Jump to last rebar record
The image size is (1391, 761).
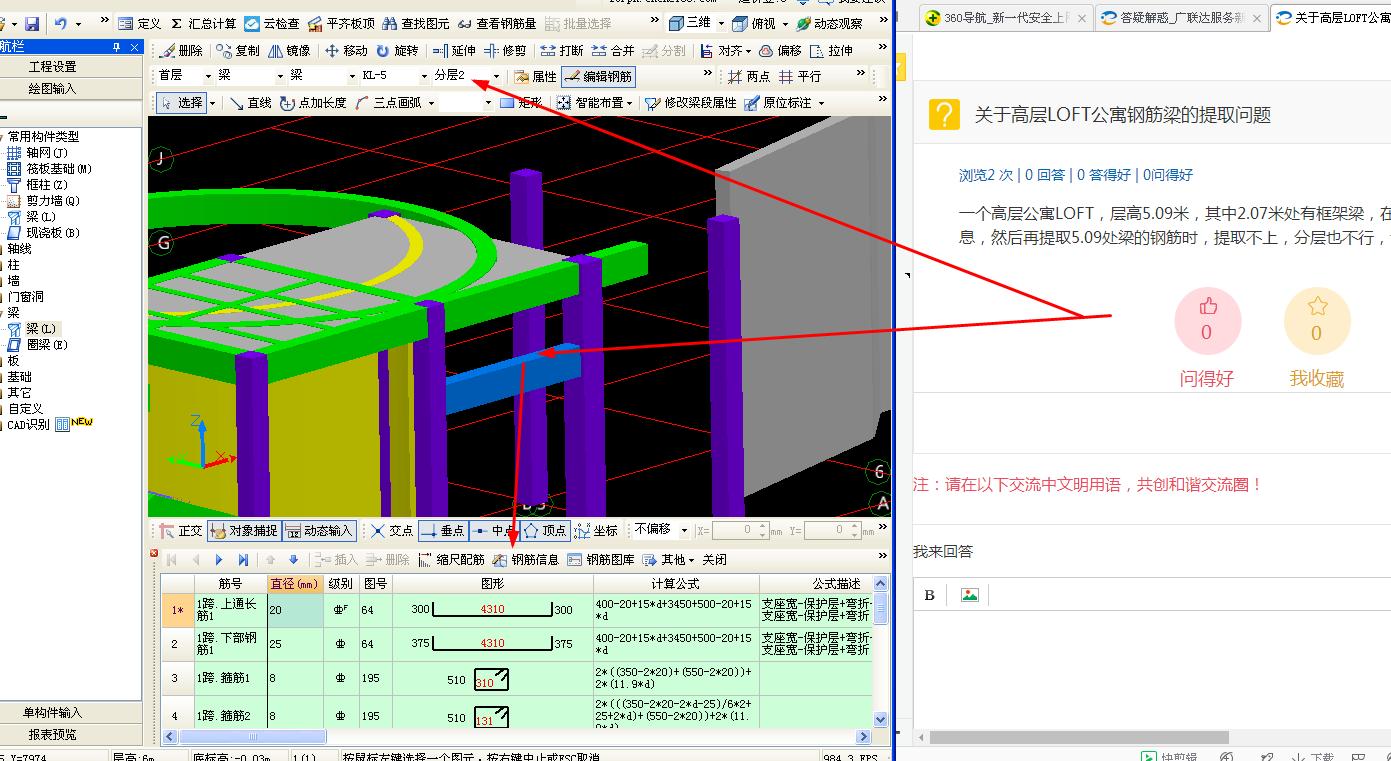tap(243, 560)
